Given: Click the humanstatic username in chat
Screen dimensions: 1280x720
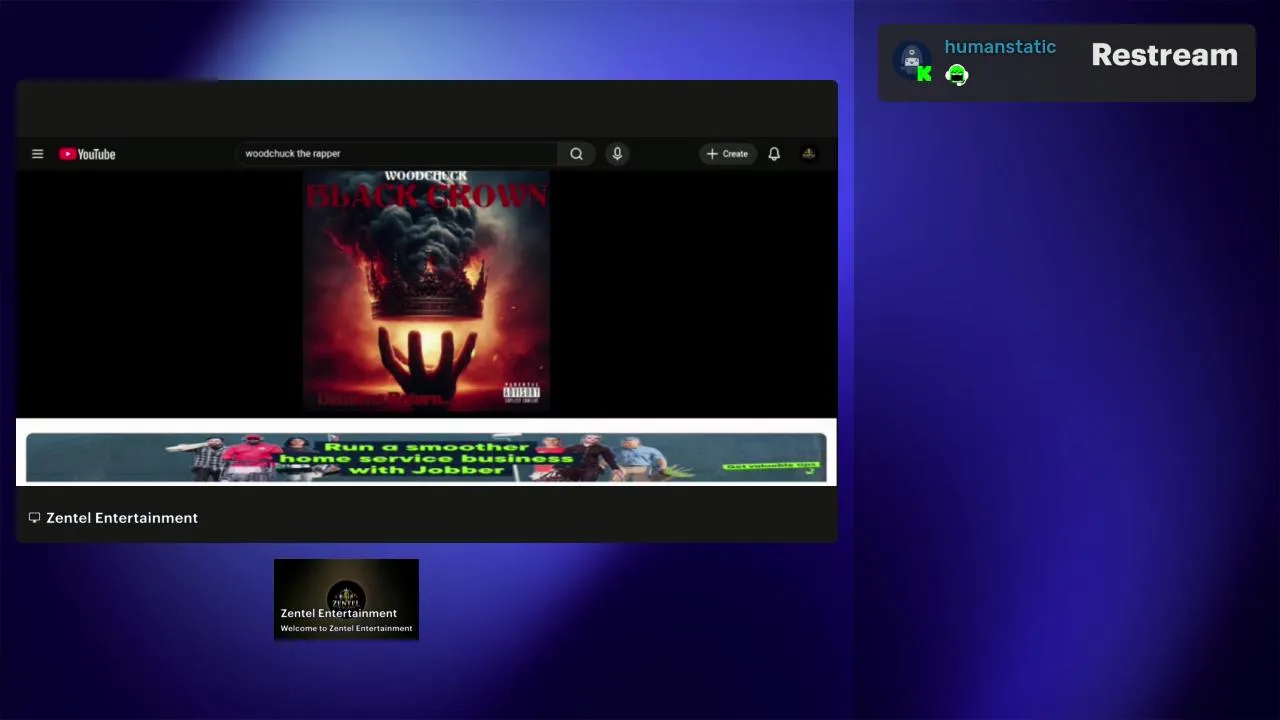Looking at the screenshot, I should click(1000, 47).
